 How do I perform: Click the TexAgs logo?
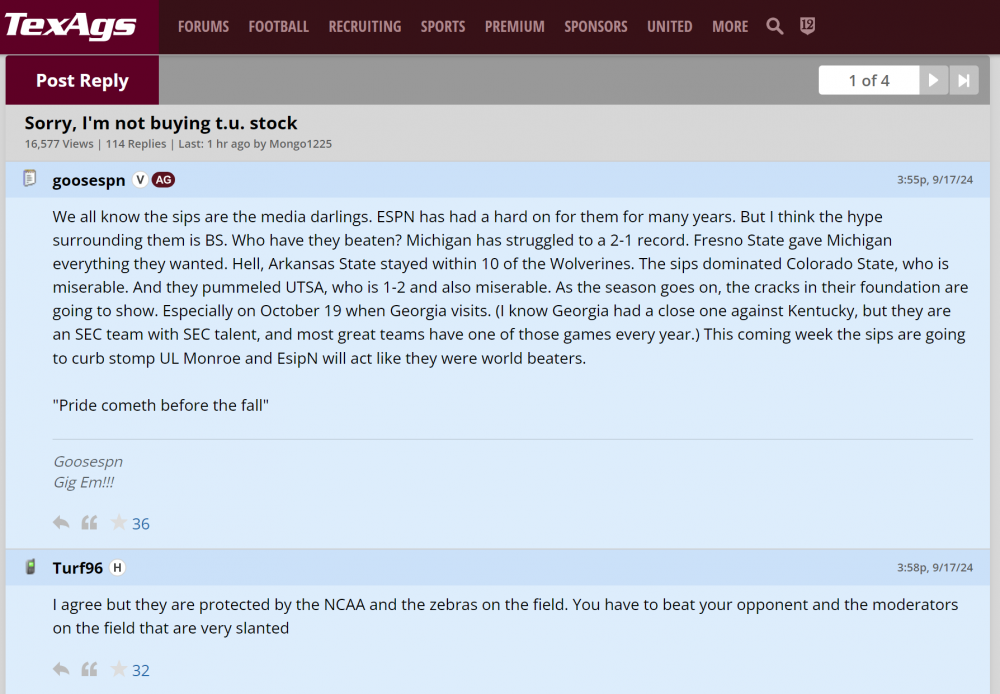70,26
